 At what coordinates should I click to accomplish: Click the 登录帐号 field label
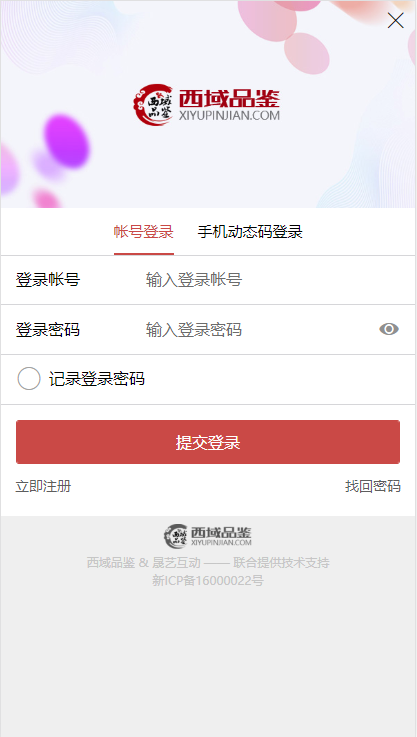48,280
